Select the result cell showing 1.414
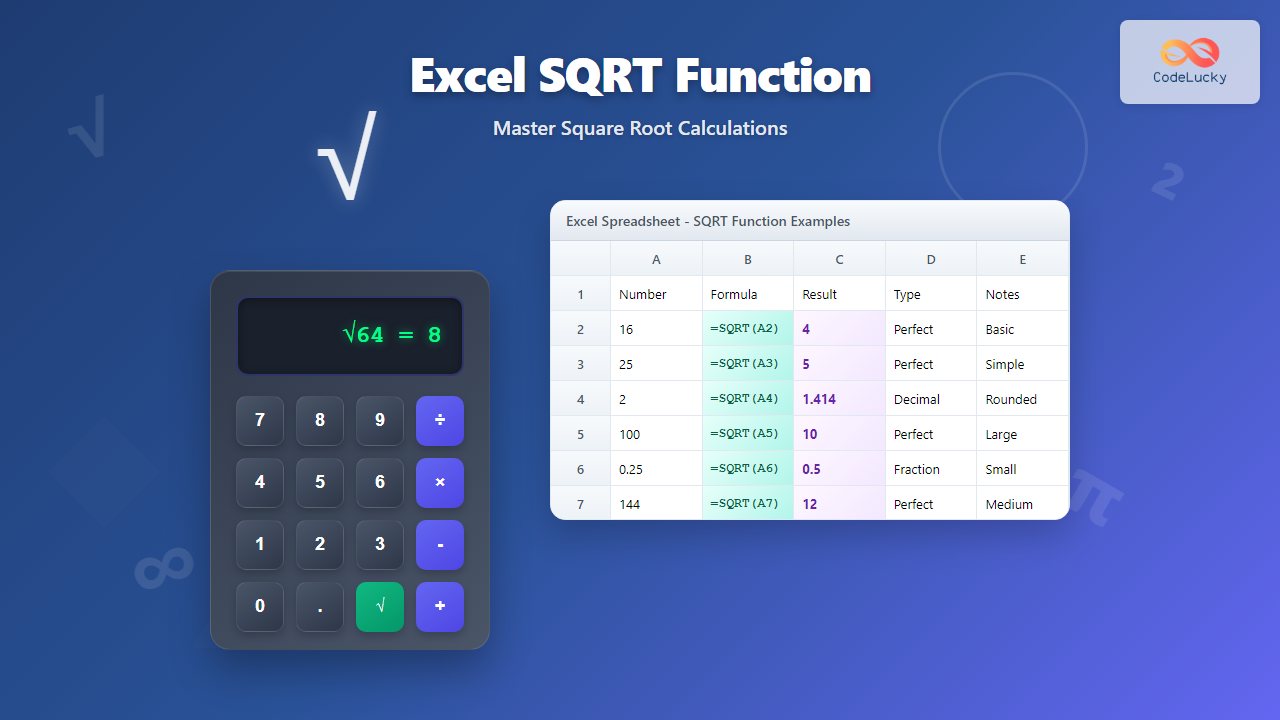Image resolution: width=1280 pixels, height=720 pixels. click(839, 399)
